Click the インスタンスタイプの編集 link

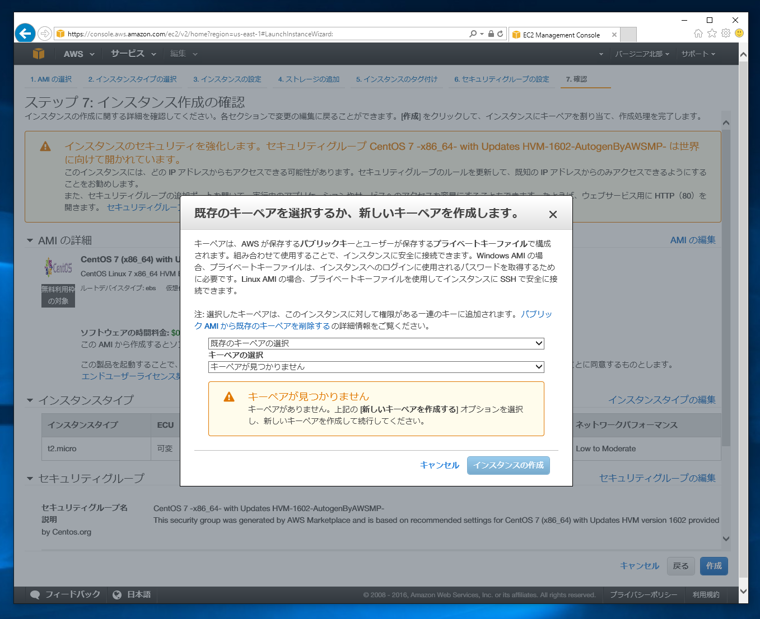point(662,400)
